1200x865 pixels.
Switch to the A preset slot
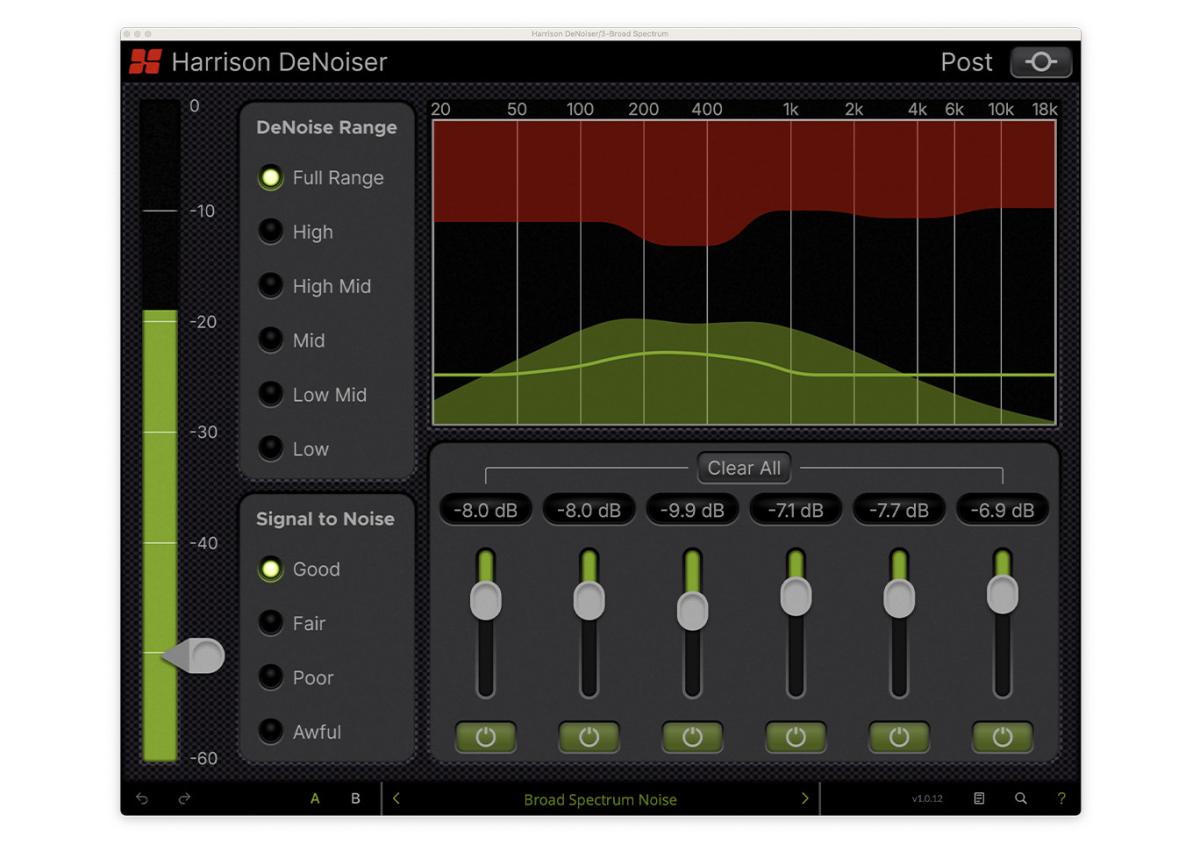(x=315, y=799)
